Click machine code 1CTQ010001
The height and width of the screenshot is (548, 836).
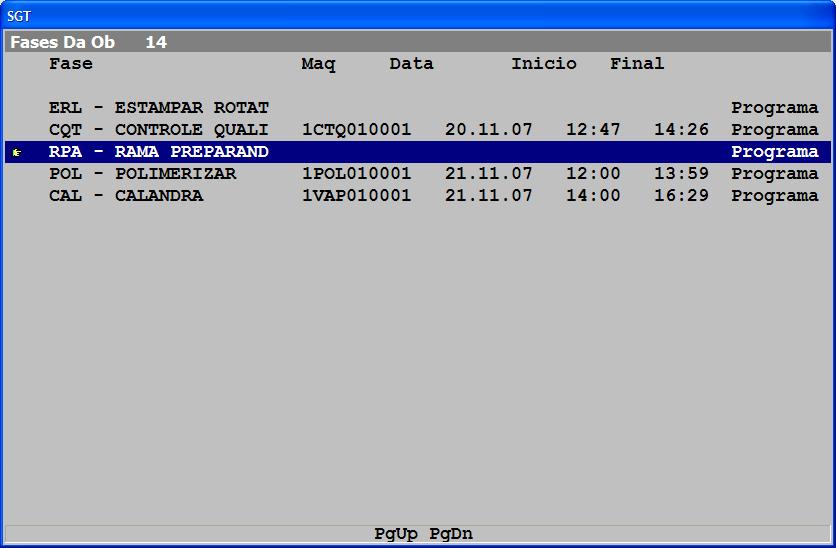pos(356,130)
